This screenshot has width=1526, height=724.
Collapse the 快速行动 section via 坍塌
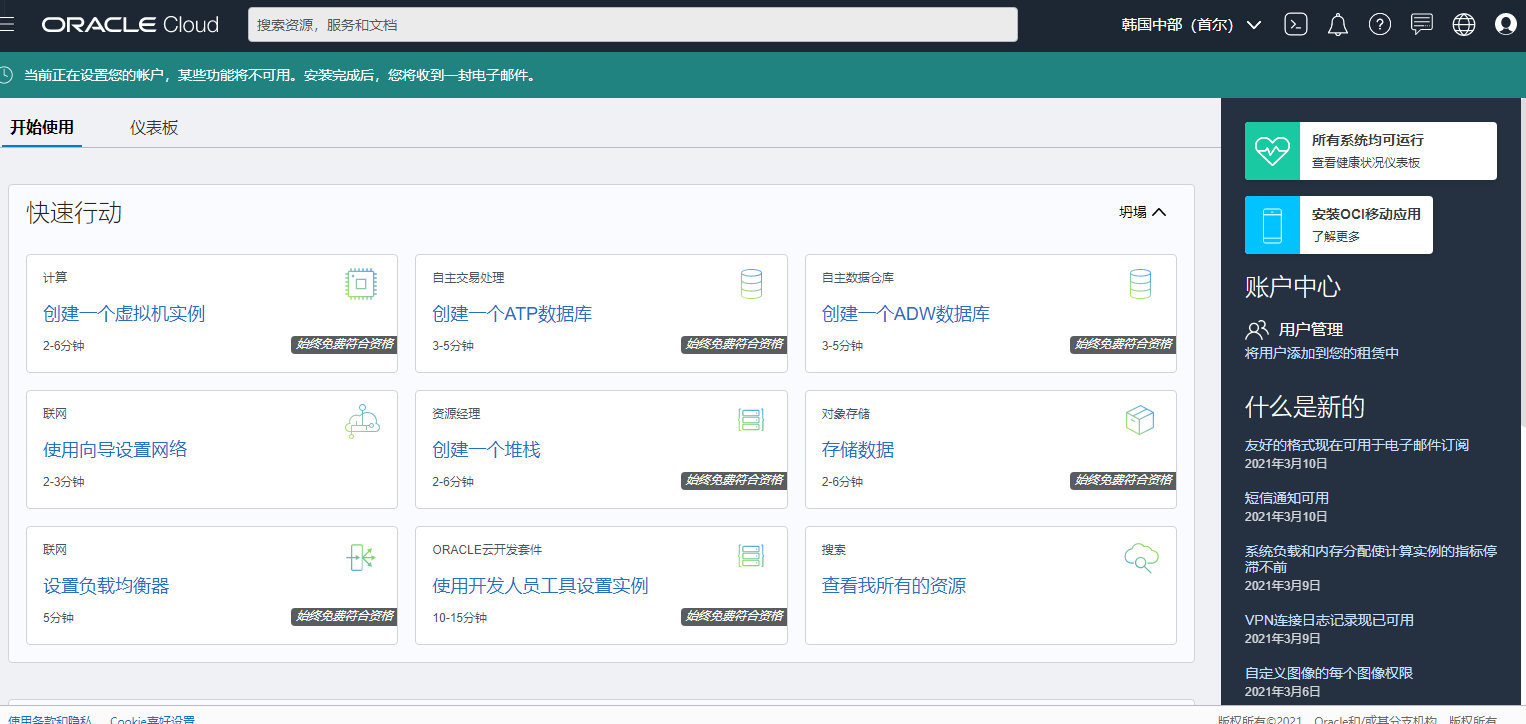coord(1143,212)
